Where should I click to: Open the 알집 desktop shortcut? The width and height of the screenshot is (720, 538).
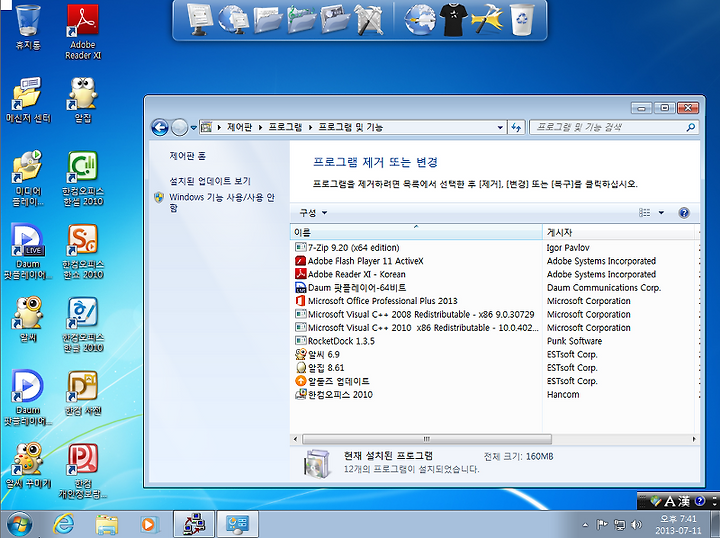pyautogui.click(x=83, y=100)
